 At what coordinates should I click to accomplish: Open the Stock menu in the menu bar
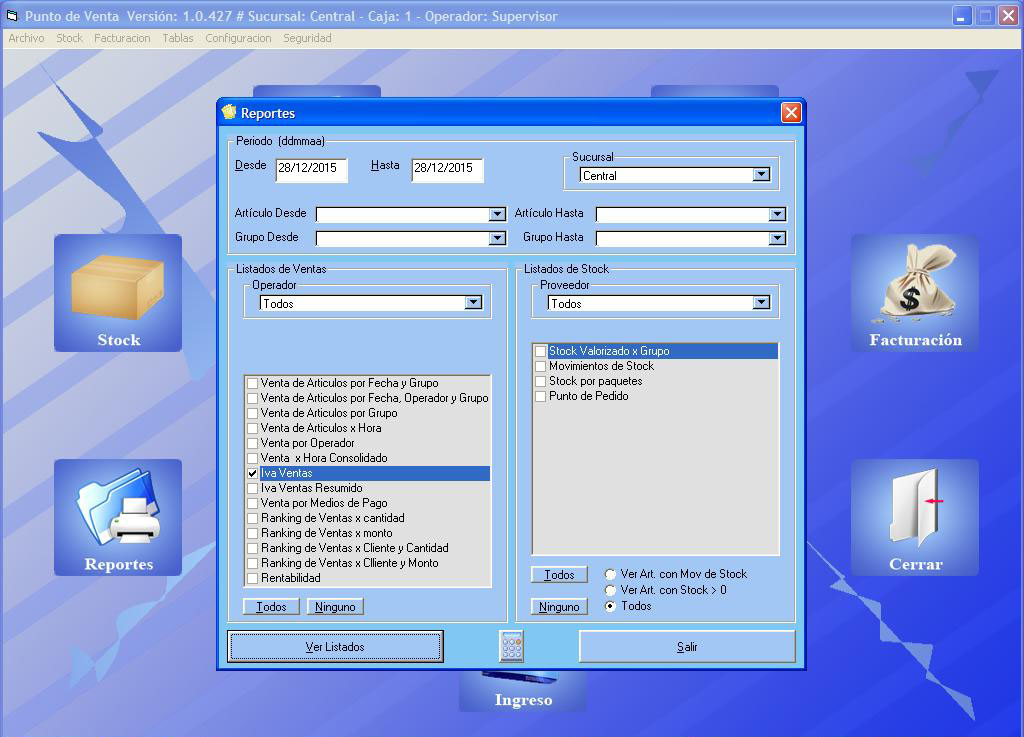point(69,39)
